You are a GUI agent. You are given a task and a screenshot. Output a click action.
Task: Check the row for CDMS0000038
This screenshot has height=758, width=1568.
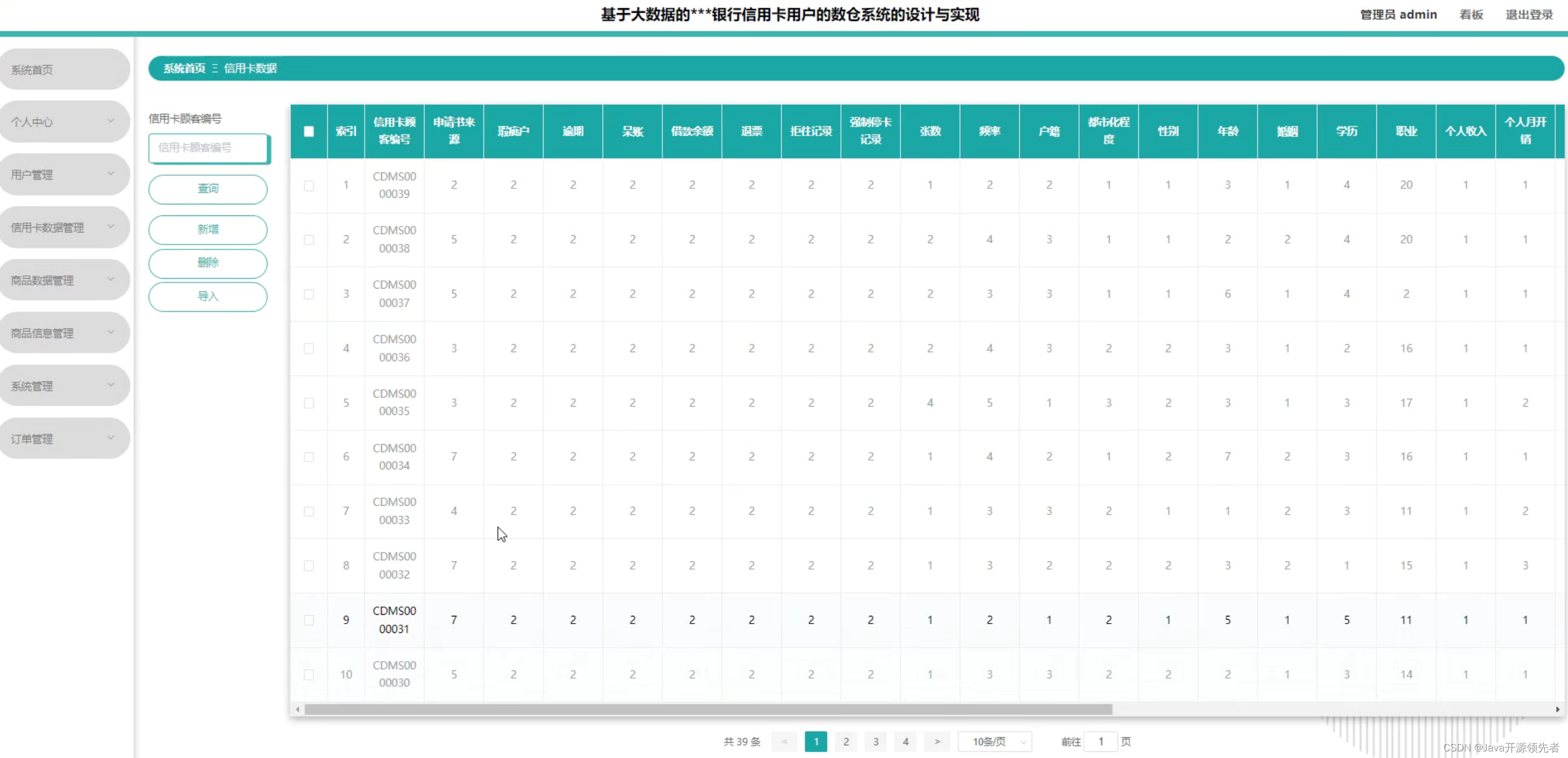[x=309, y=240]
